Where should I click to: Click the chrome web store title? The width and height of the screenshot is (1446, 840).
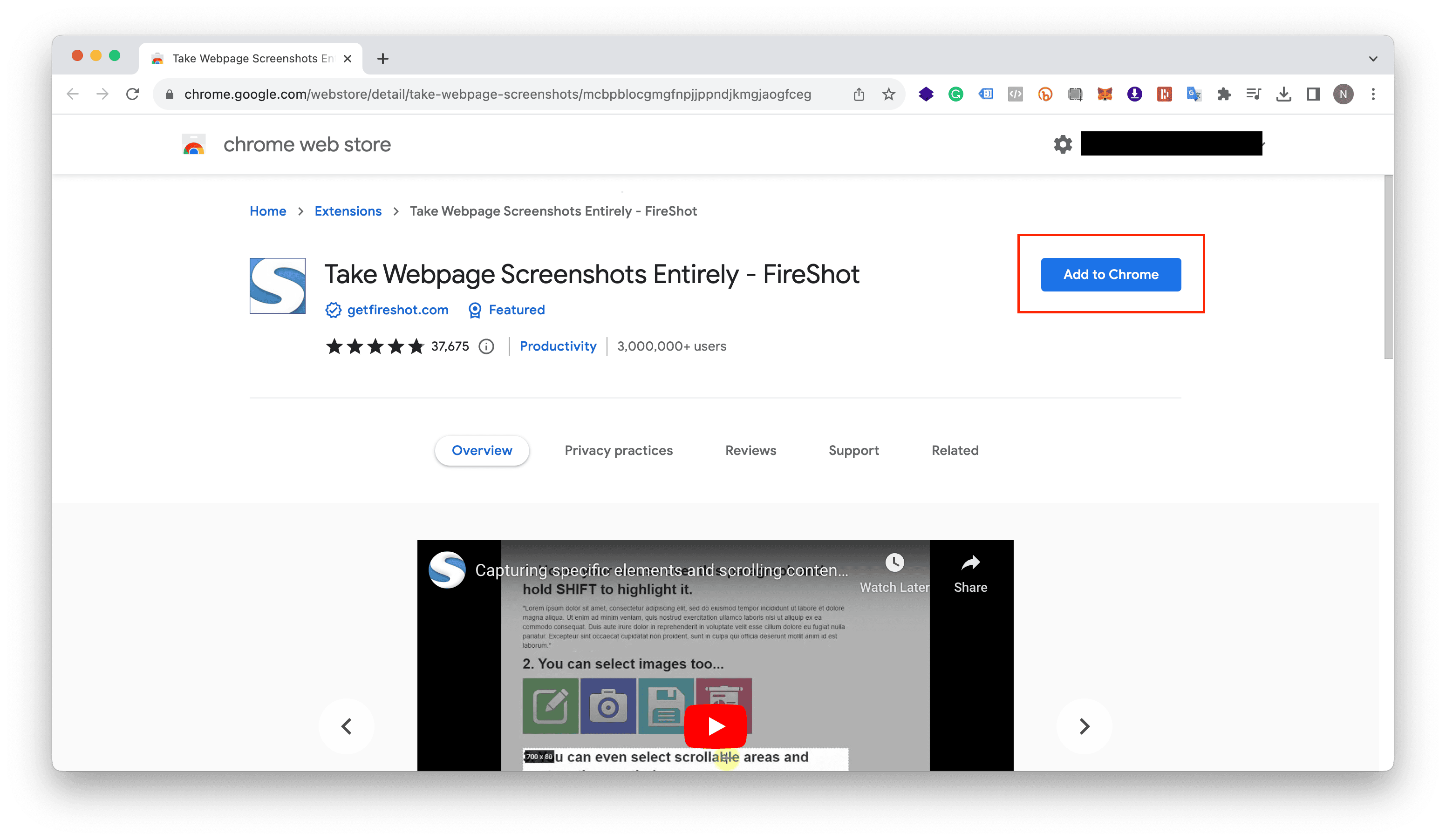tap(307, 144)
